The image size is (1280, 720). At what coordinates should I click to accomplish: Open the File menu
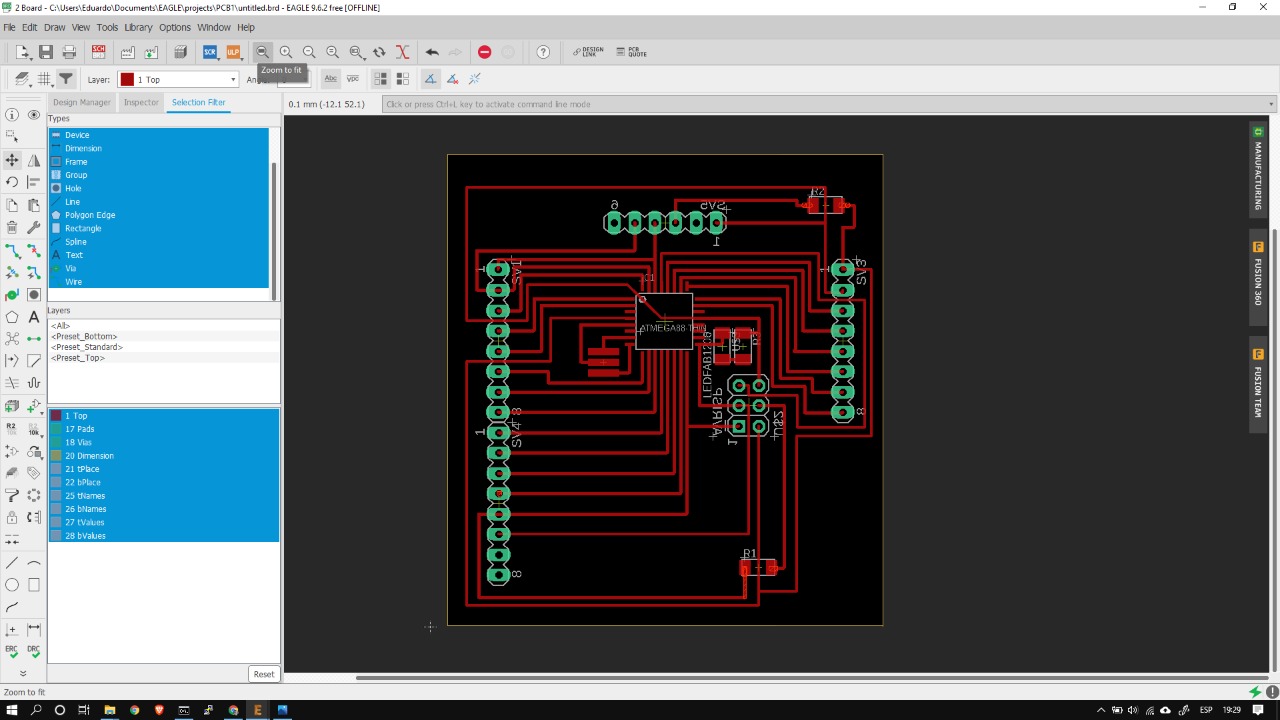coord(9,27)
